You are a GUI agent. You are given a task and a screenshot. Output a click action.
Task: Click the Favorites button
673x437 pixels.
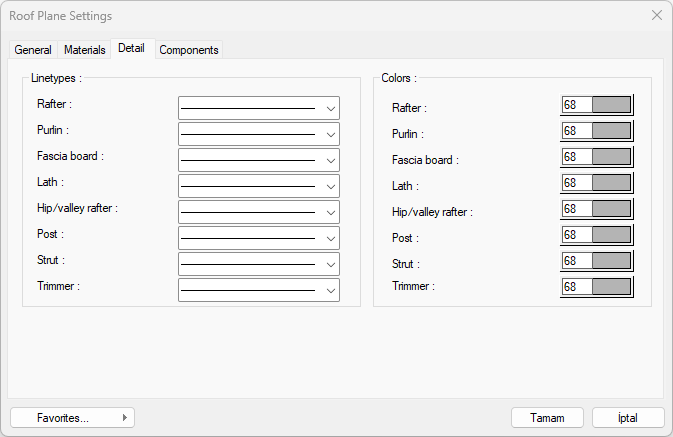tap(72, 418)
